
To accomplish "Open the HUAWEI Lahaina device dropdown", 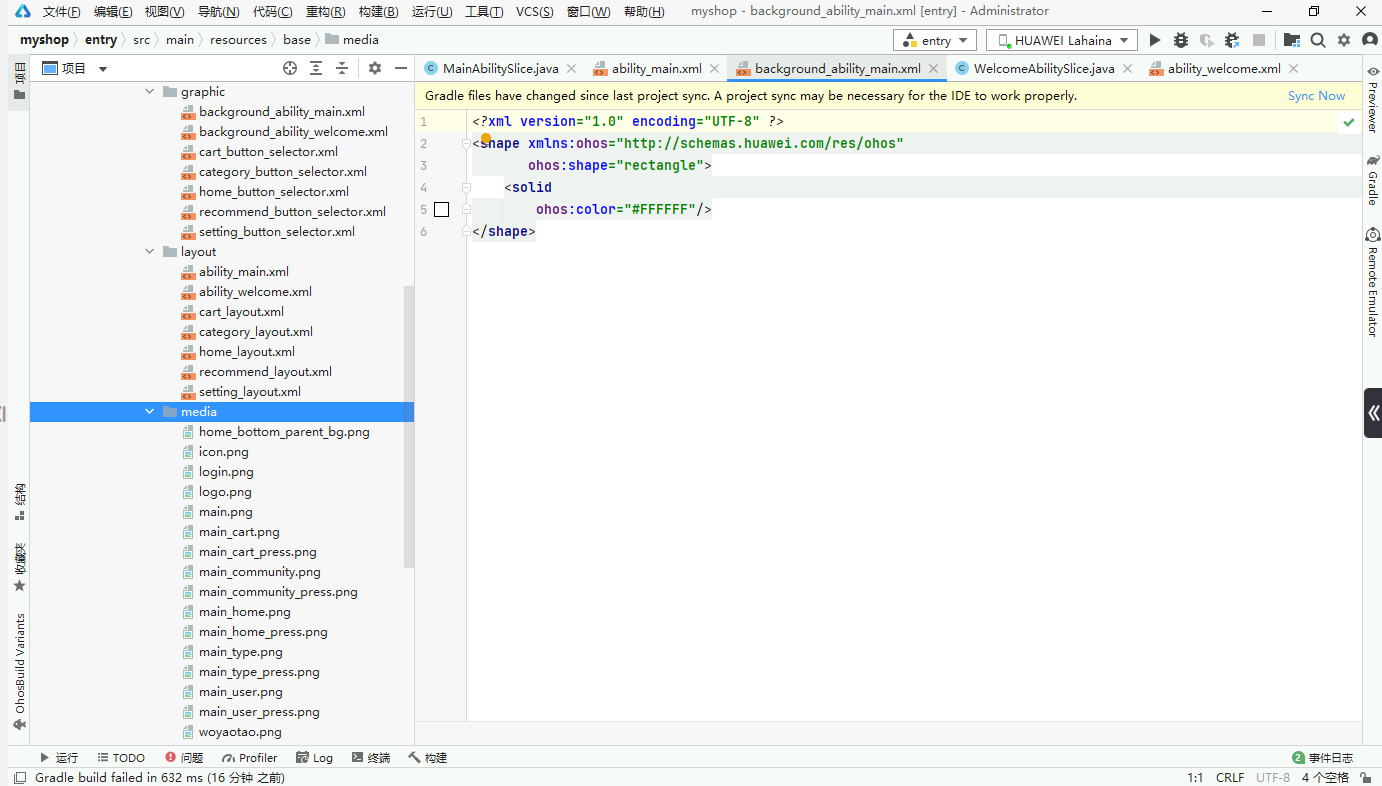I will [1062, 40].
